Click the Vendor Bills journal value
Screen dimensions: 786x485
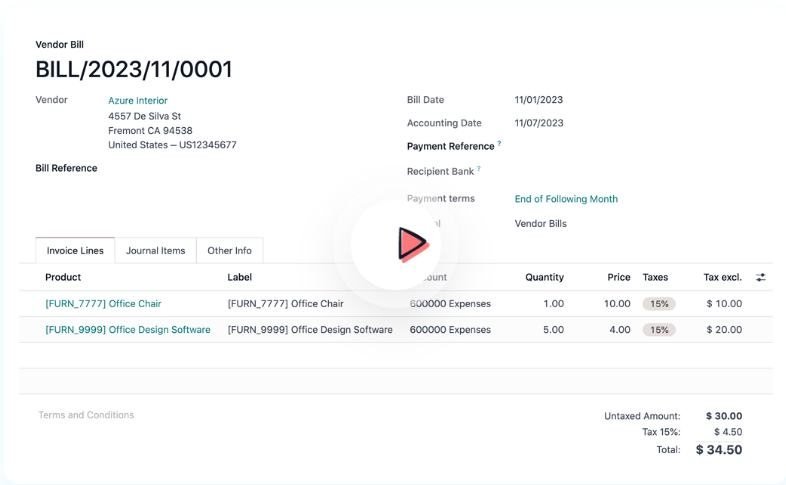pos(540,223)
